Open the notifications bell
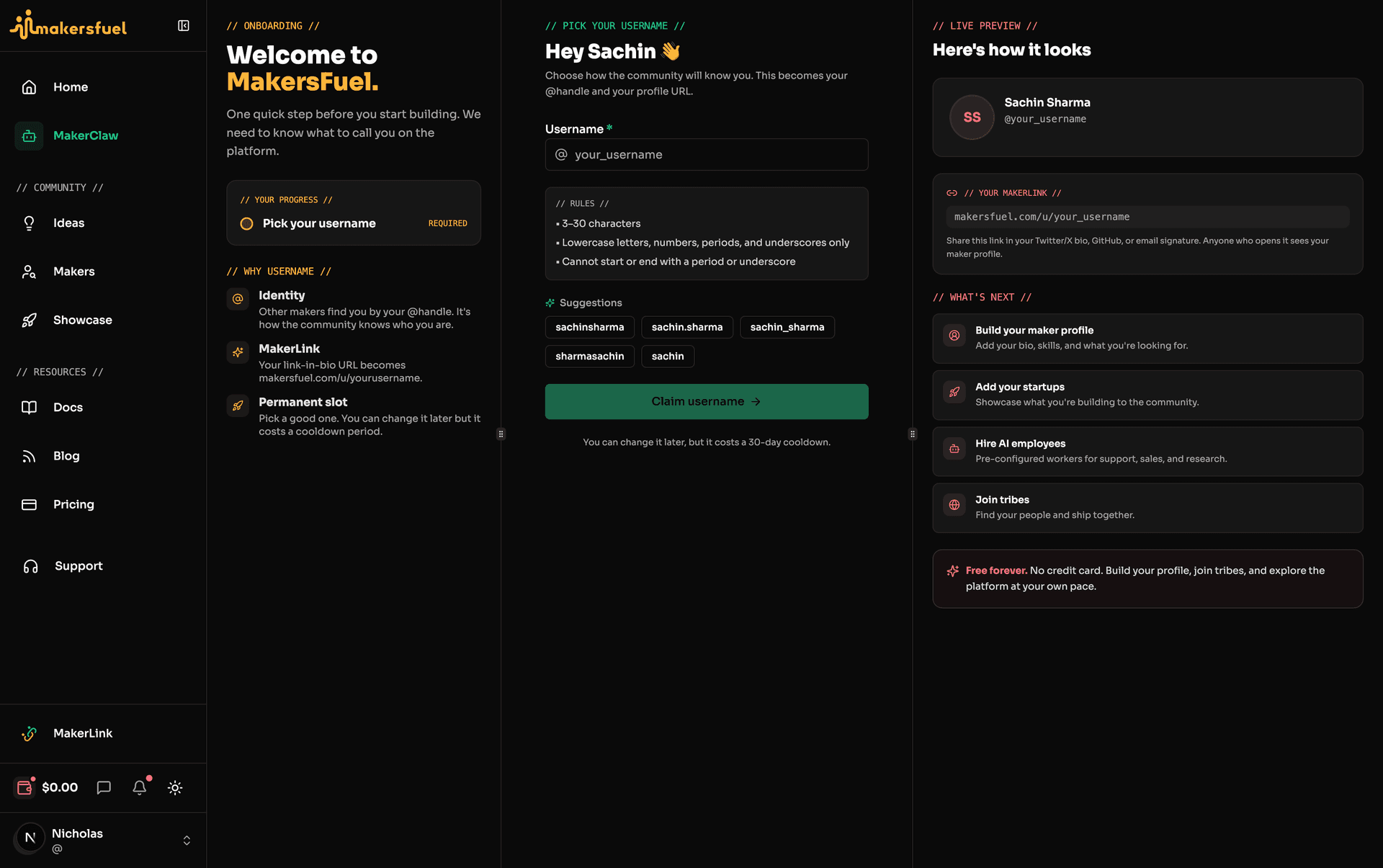 (140, 787)
